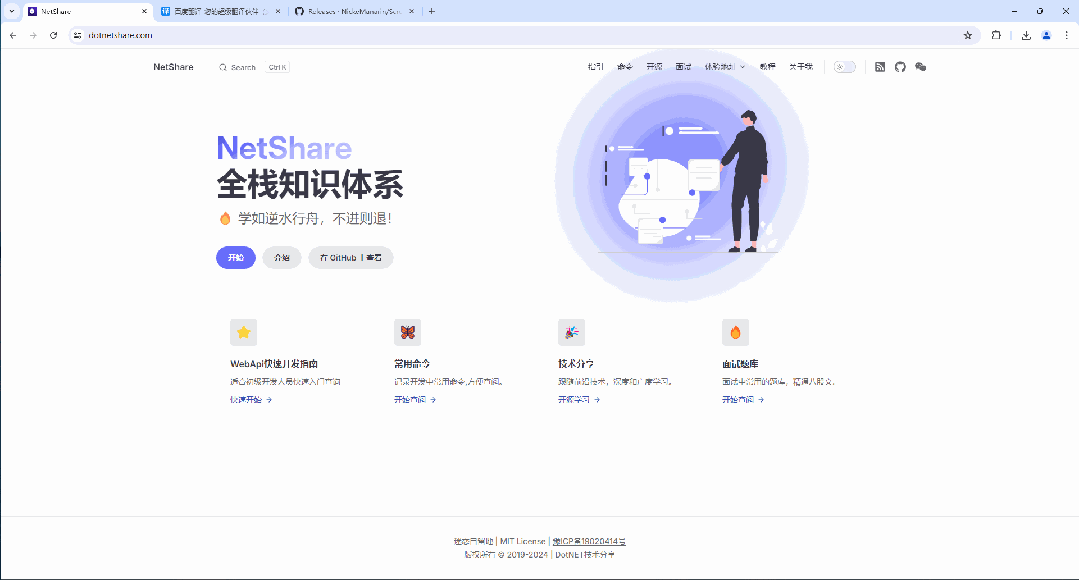Image resolution: width=1079 pixels, height=580 pixels.
Task: Click the 开始查阅 link under 常用命令
Action: pos(415,400)
